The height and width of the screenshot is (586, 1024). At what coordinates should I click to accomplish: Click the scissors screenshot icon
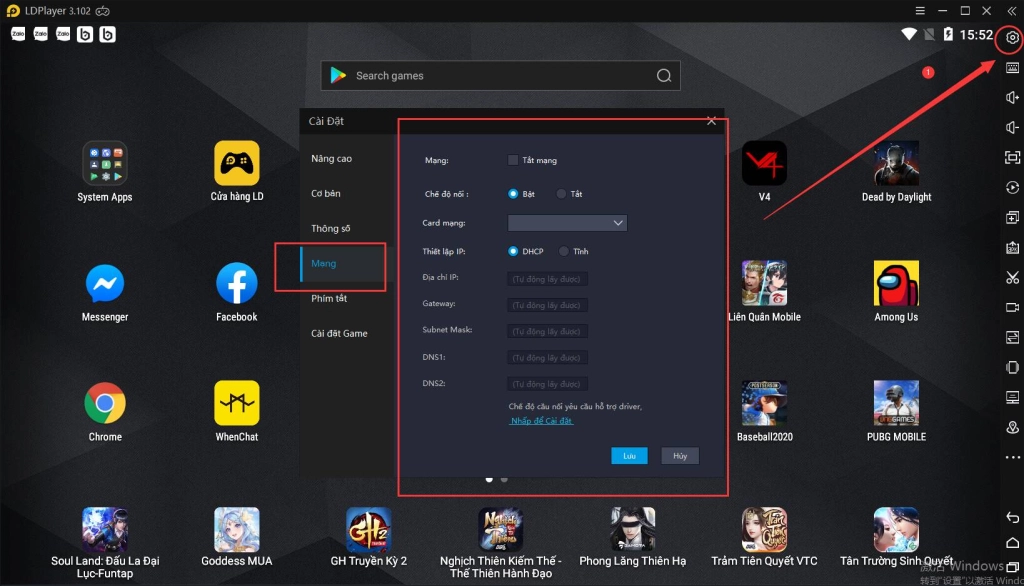[x=1012, y=277]
